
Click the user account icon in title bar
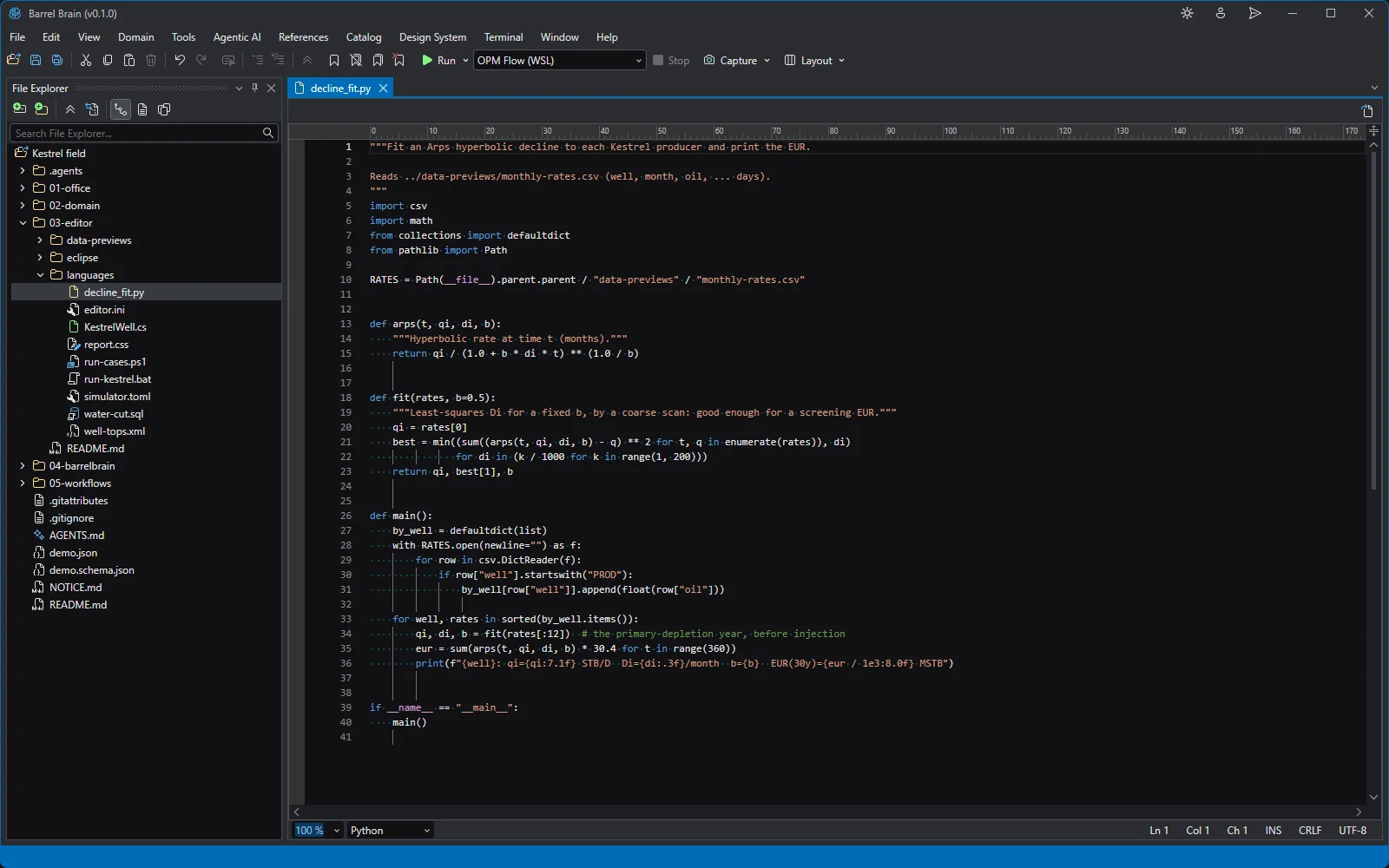1221,14
